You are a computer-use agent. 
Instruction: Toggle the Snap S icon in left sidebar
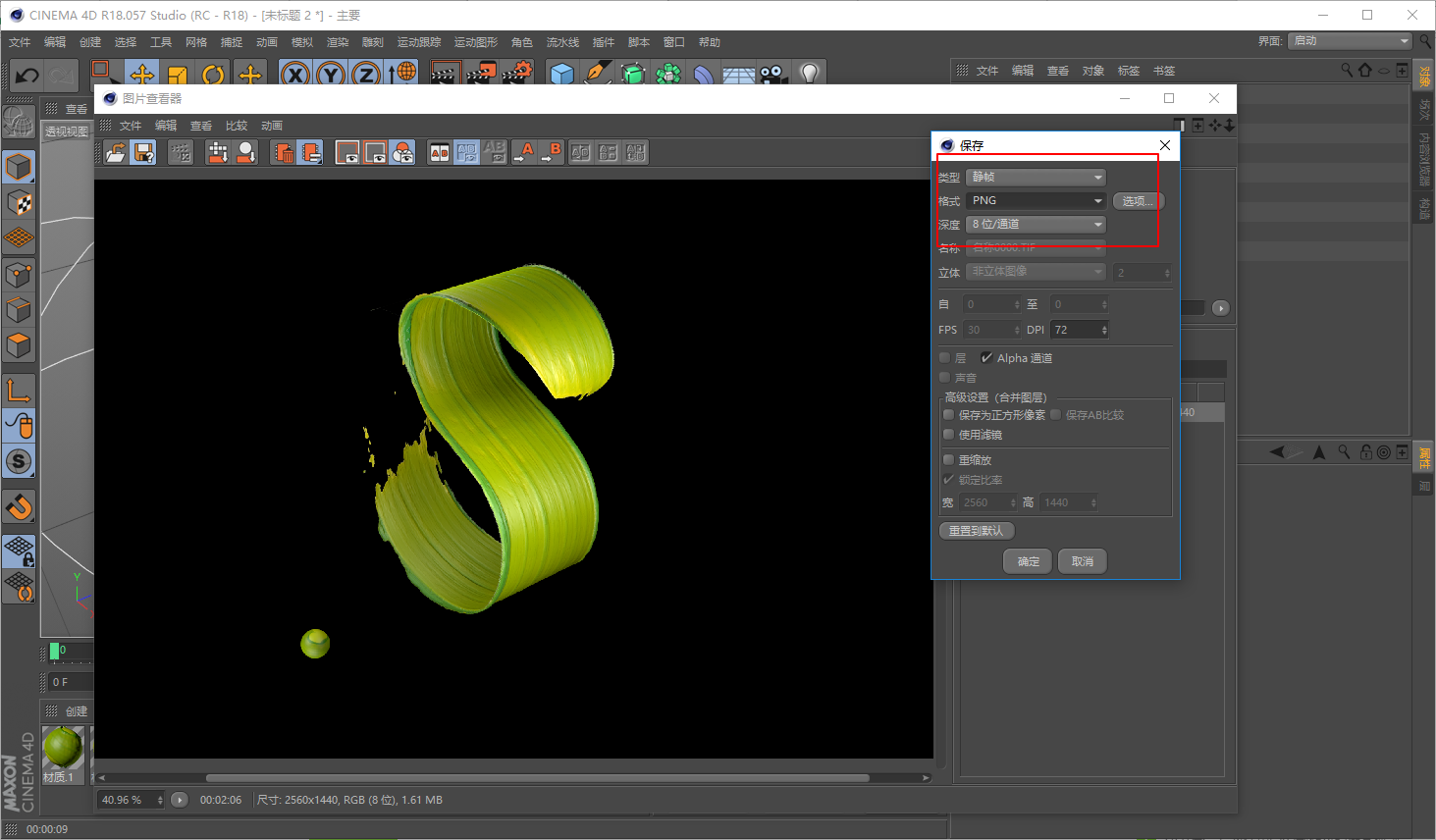tap(19, 461)
